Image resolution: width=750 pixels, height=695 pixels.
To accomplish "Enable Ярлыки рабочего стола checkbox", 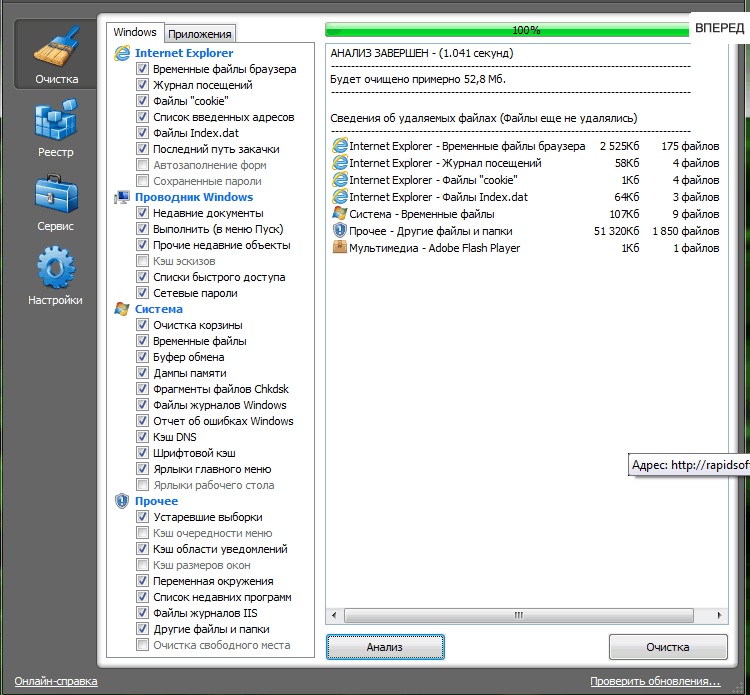I will click(142, 485).
